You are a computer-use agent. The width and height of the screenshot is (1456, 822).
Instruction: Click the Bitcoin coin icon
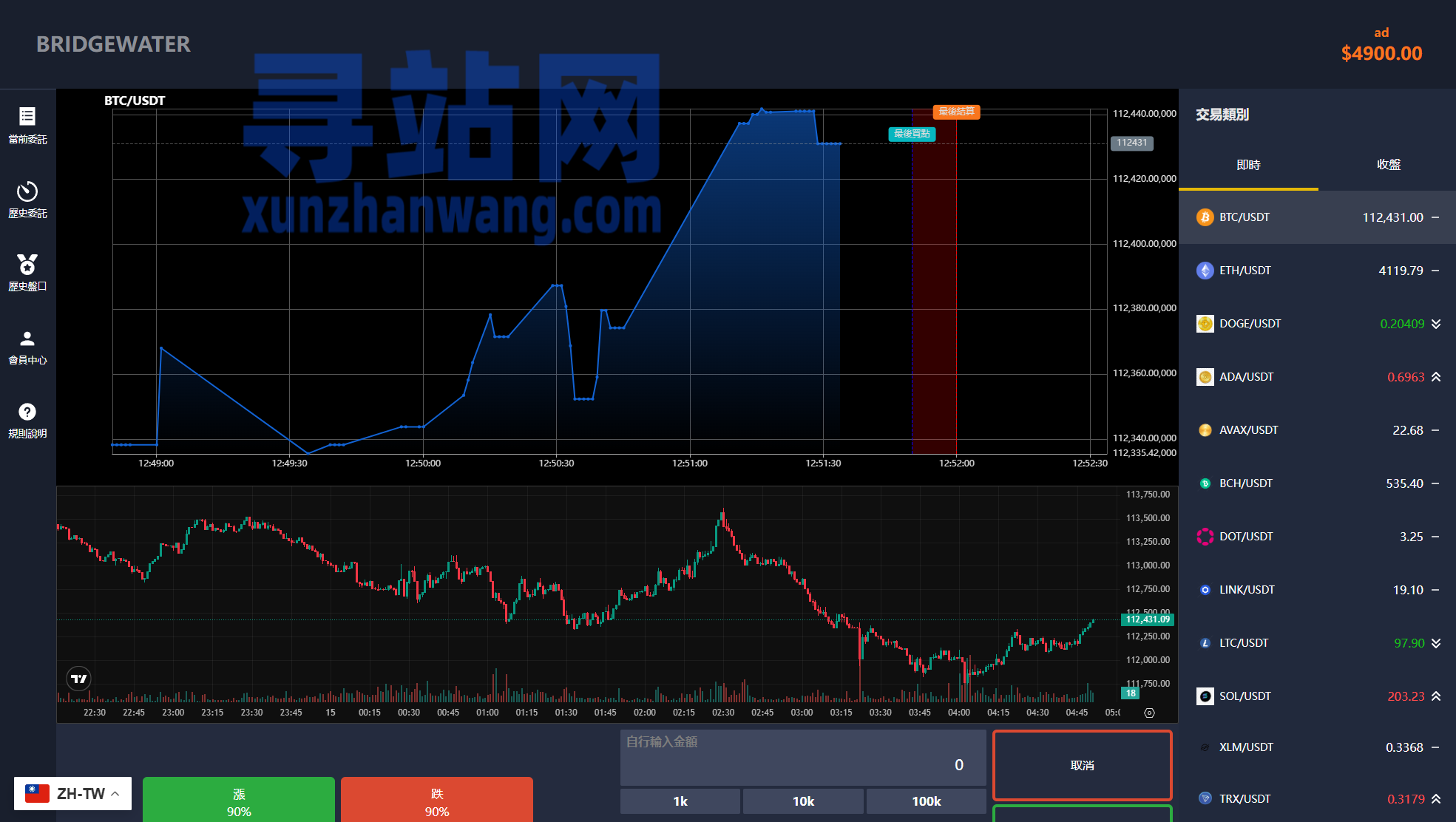click(x=1205, y=217)
